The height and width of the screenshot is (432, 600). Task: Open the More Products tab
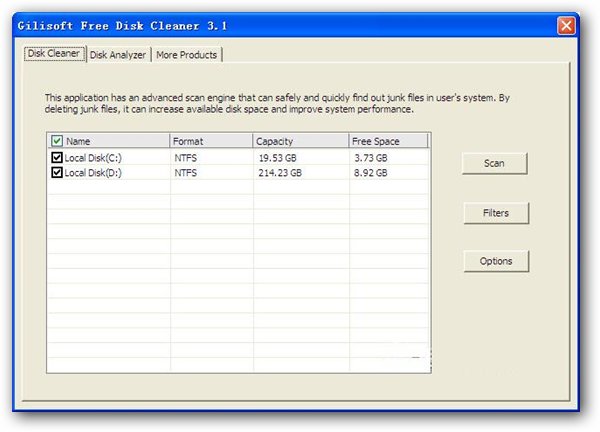click(x=186, y=55)
